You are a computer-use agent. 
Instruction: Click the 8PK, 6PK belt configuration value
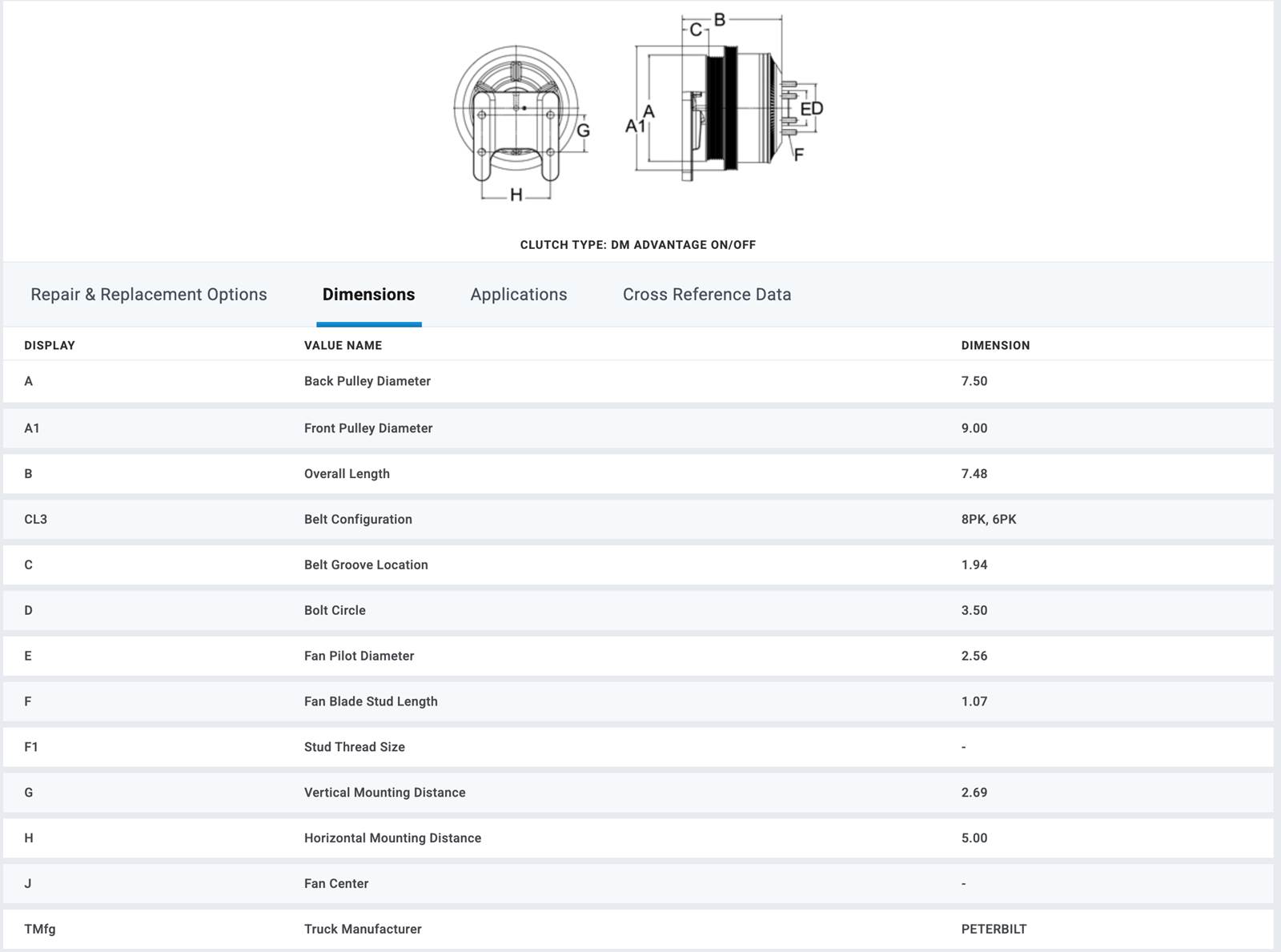(x=988, y=520)
